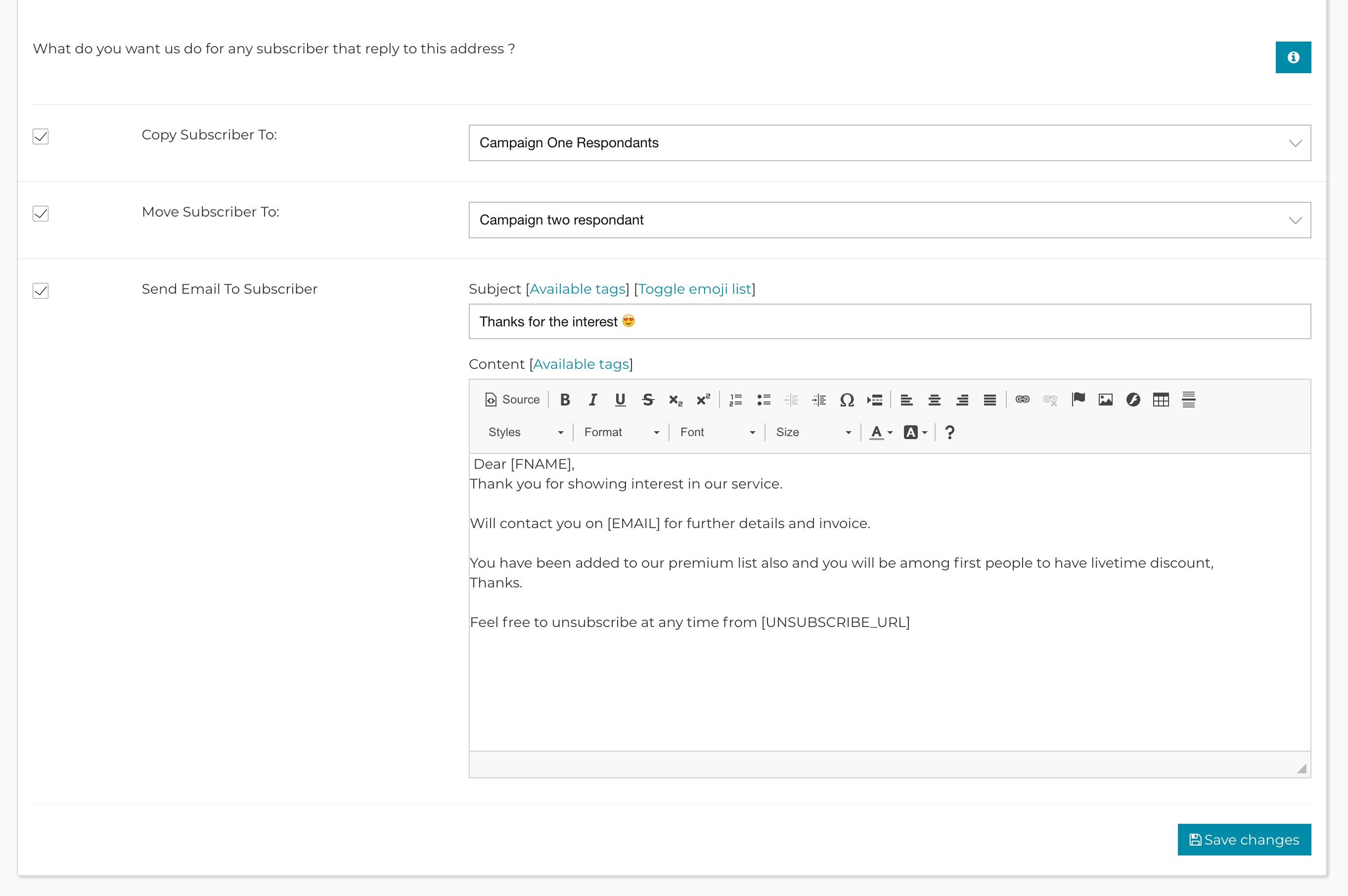Uncheck Send Email To Subscriber checkbox

41,291
